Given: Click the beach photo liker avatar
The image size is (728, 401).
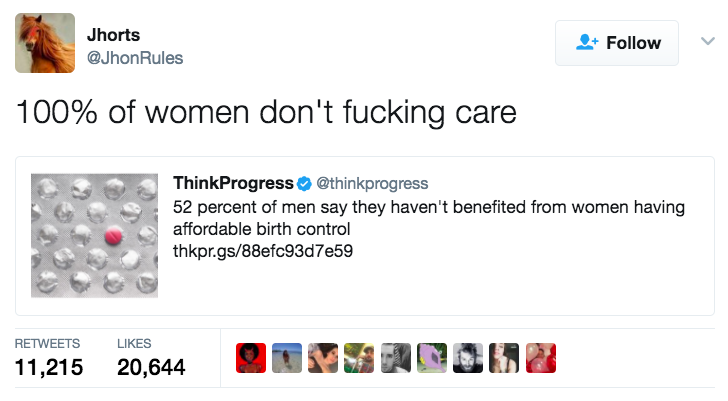Looking at the screenshot, I should [287, 358].
